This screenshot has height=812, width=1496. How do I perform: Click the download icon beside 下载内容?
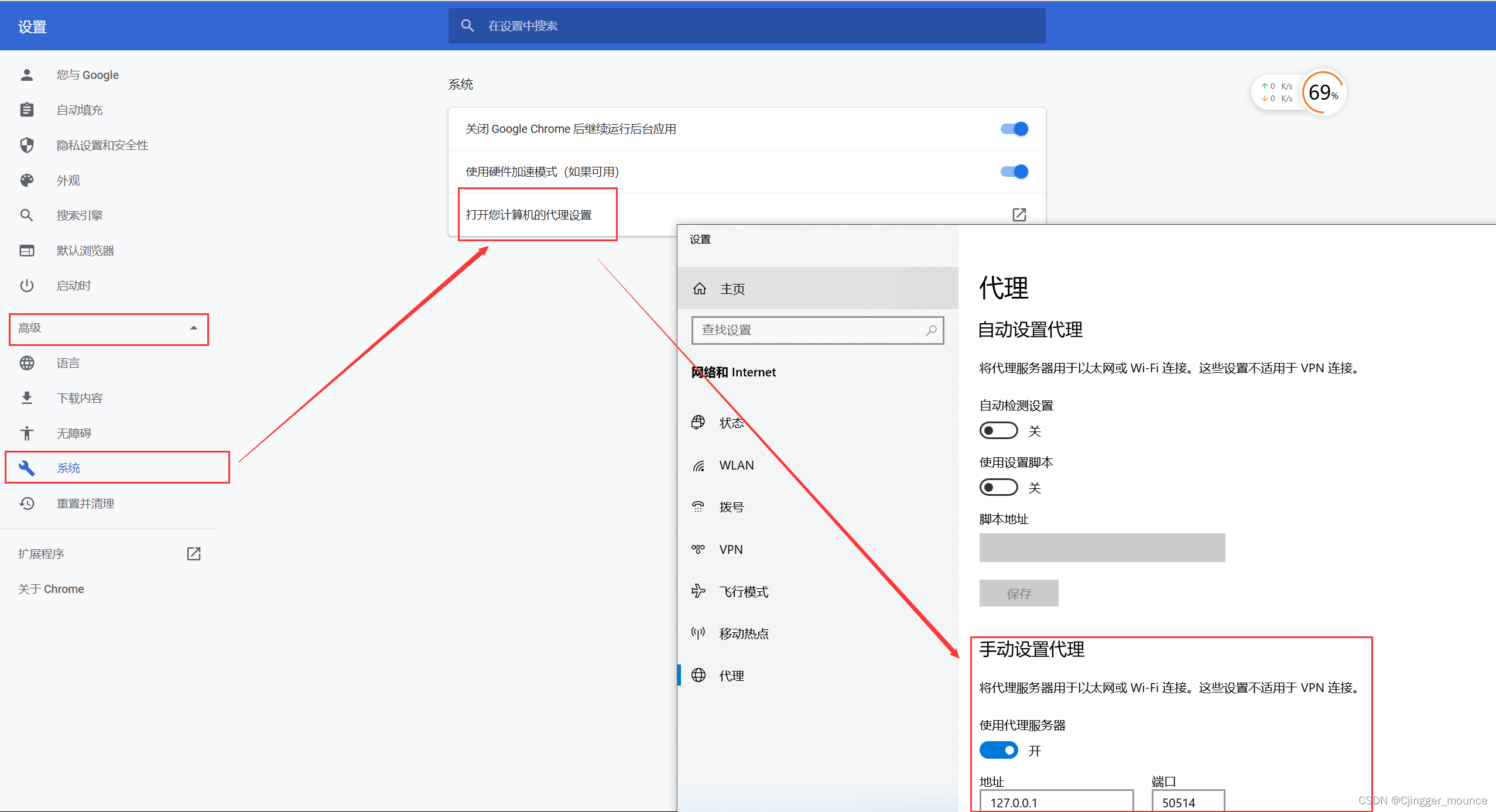coord(27,398)
